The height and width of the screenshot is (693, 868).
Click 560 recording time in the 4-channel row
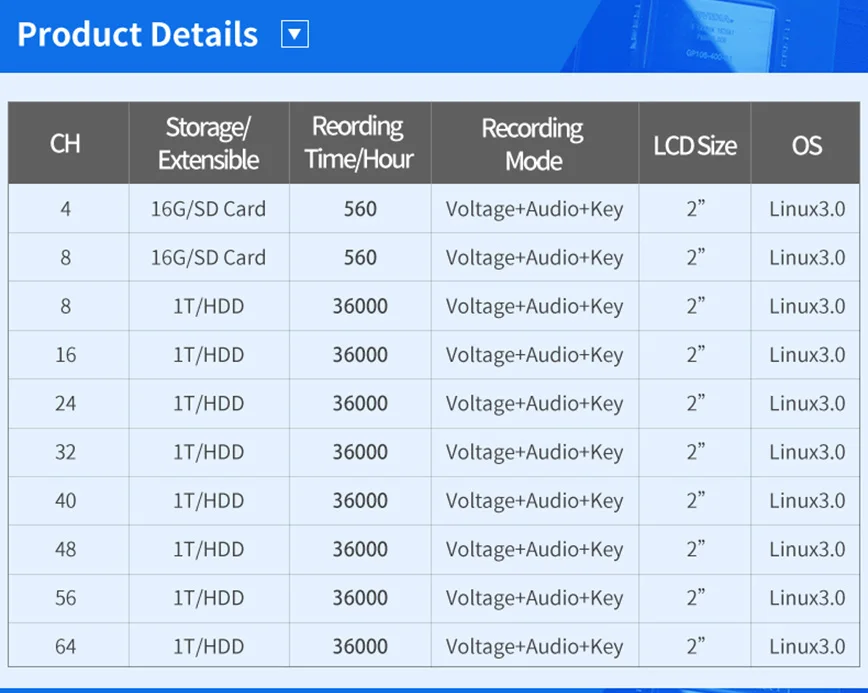click(x=360, y=209)
